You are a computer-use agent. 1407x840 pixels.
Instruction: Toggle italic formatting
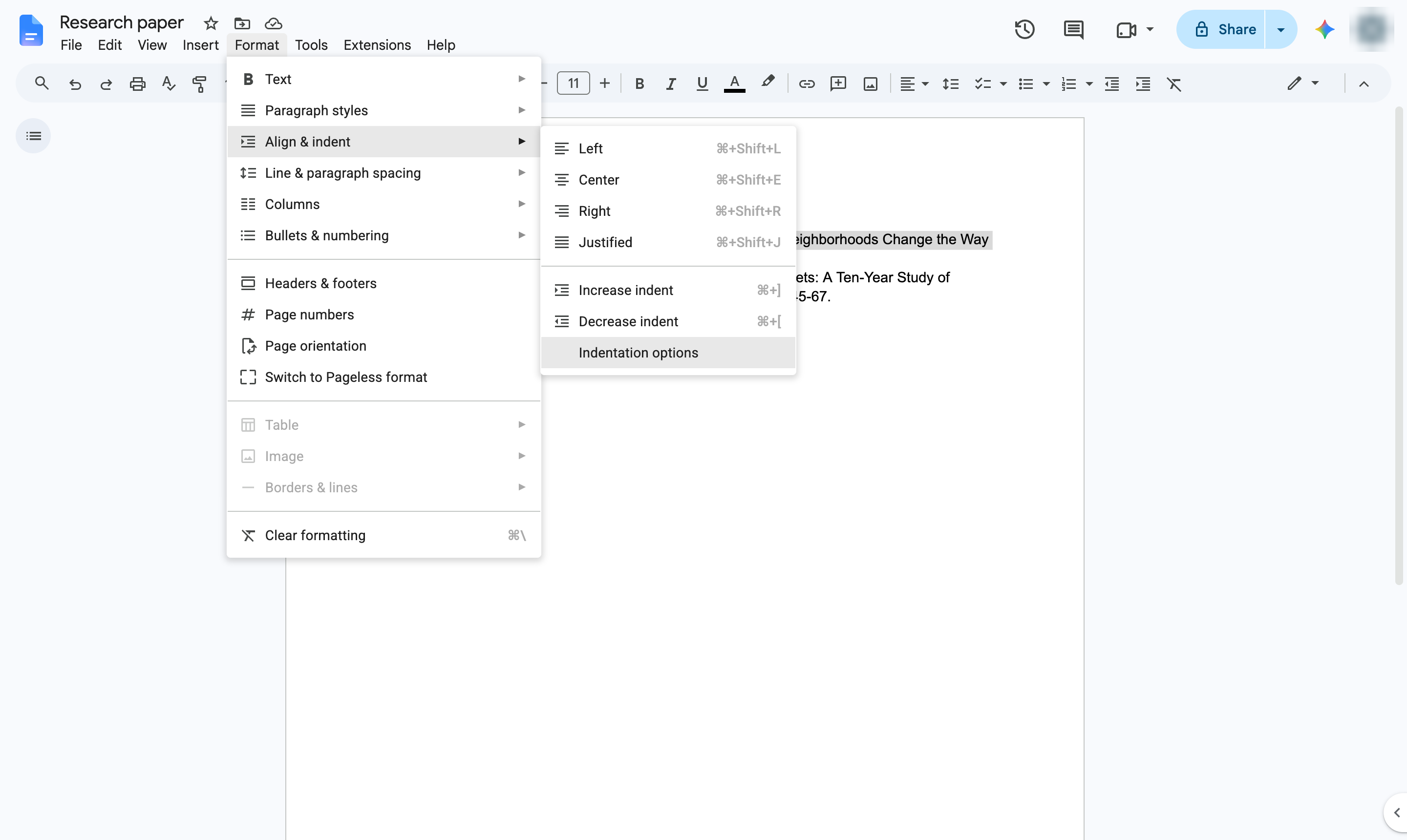pyautogui.click(x=670, y=84)
